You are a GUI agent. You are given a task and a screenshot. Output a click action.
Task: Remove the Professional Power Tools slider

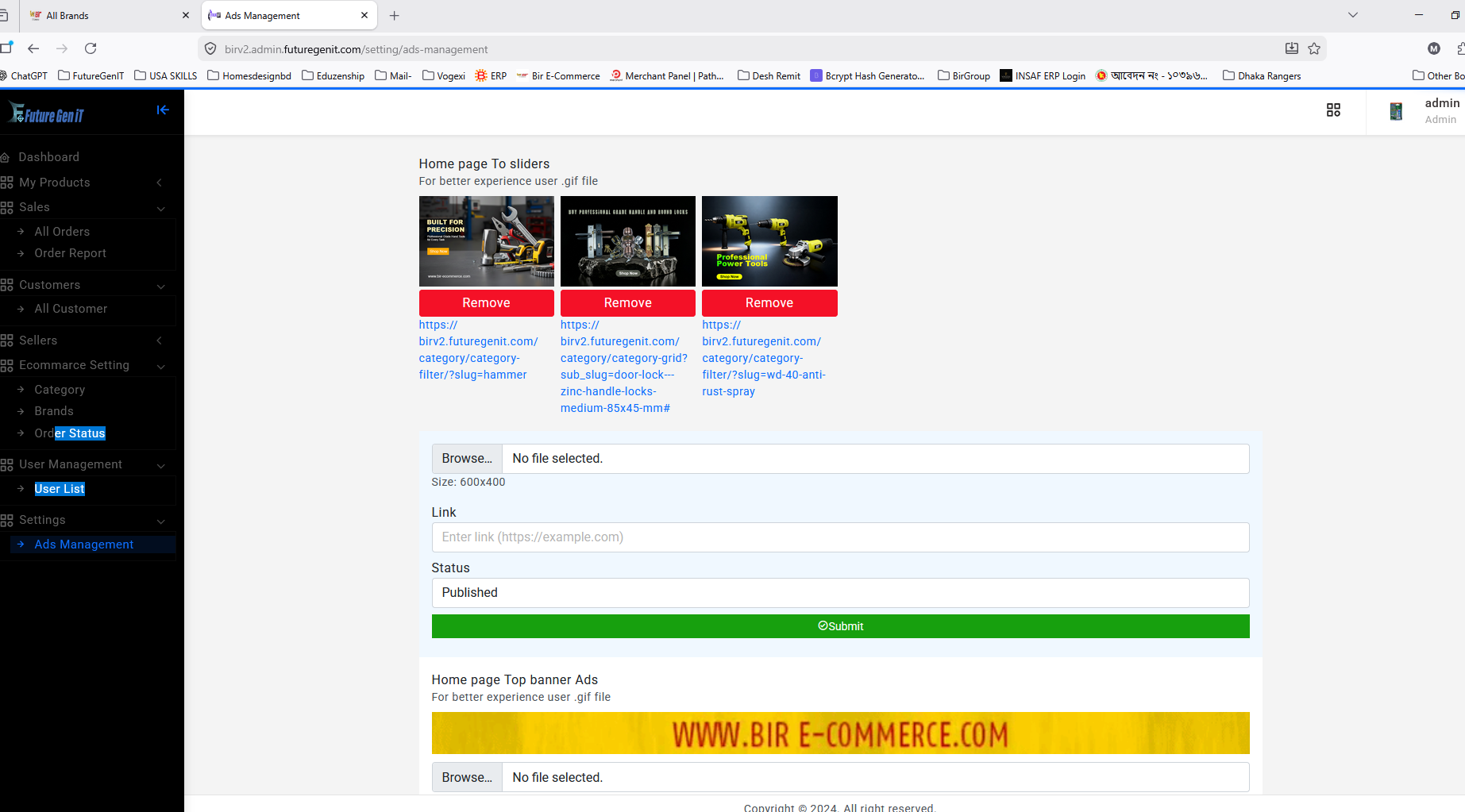[769, 303]
